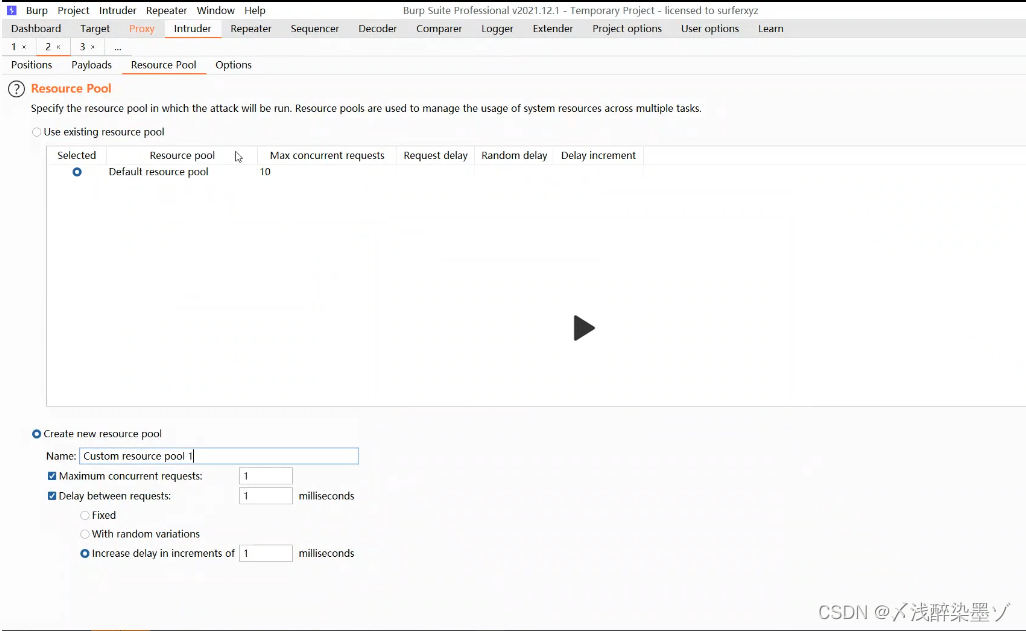
Task: Open the Sequencer tab
Action: pos(315,29)
